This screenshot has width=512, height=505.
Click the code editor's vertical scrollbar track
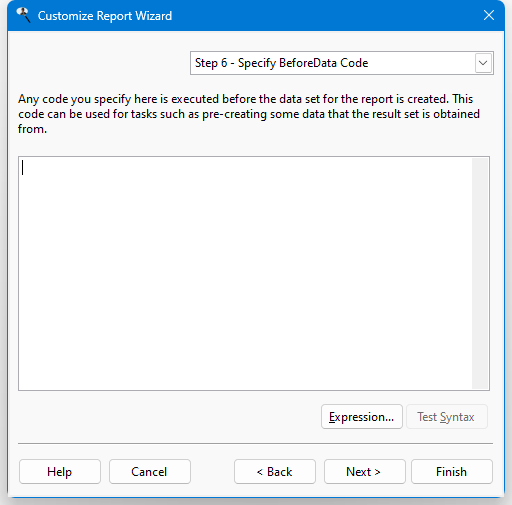click(480, 273)
